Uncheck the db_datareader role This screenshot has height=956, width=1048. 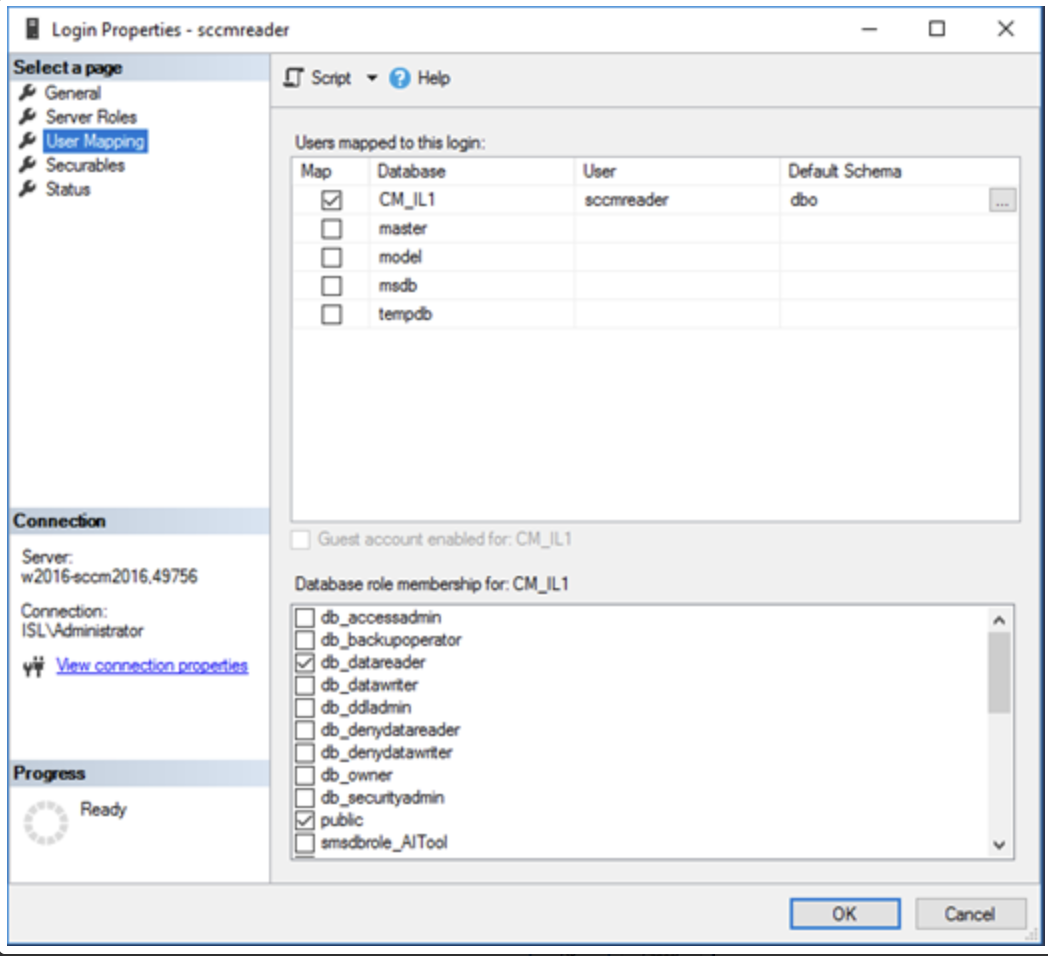[304, 662]
